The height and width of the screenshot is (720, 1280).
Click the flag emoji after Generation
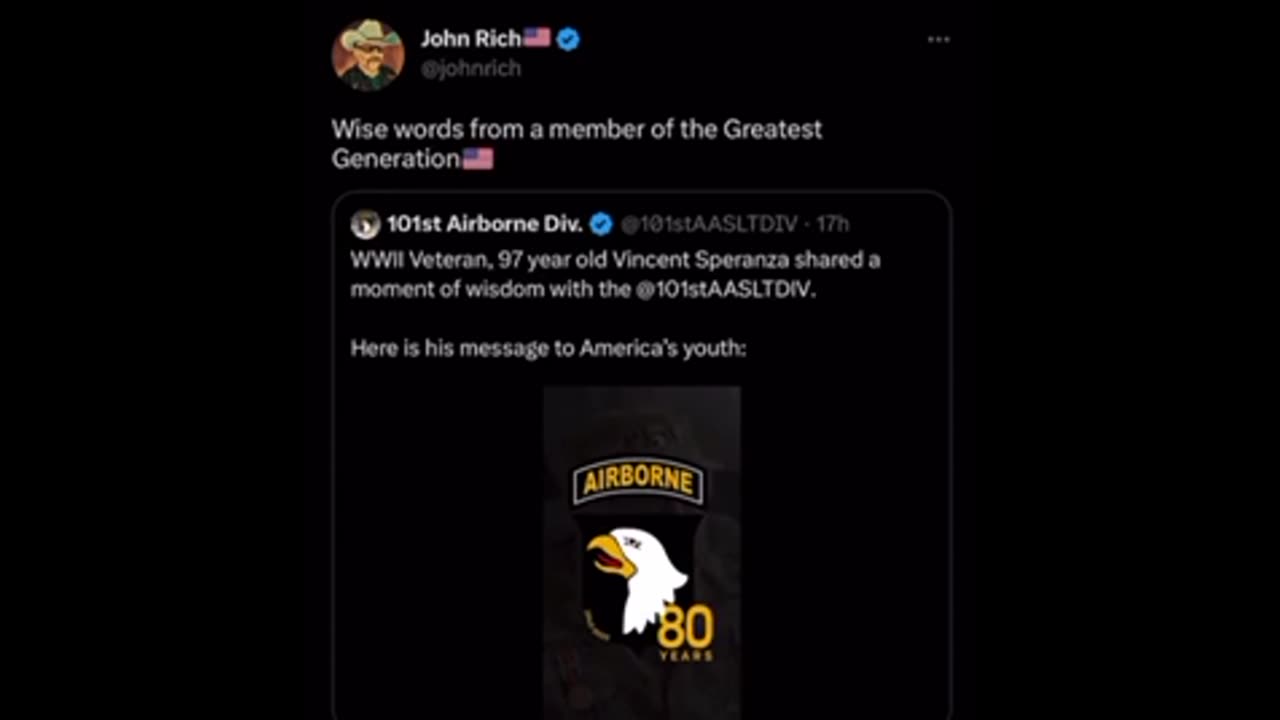coord(477,159)
